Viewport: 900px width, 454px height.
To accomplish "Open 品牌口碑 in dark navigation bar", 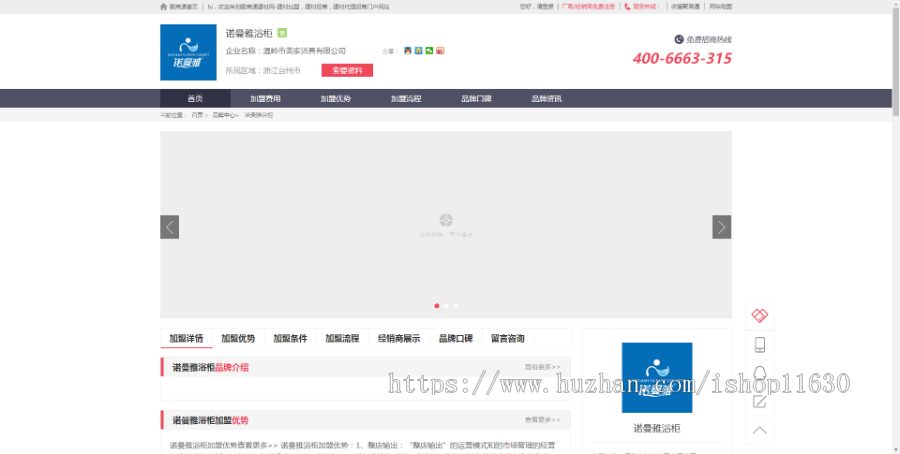I will coord(476,99).
